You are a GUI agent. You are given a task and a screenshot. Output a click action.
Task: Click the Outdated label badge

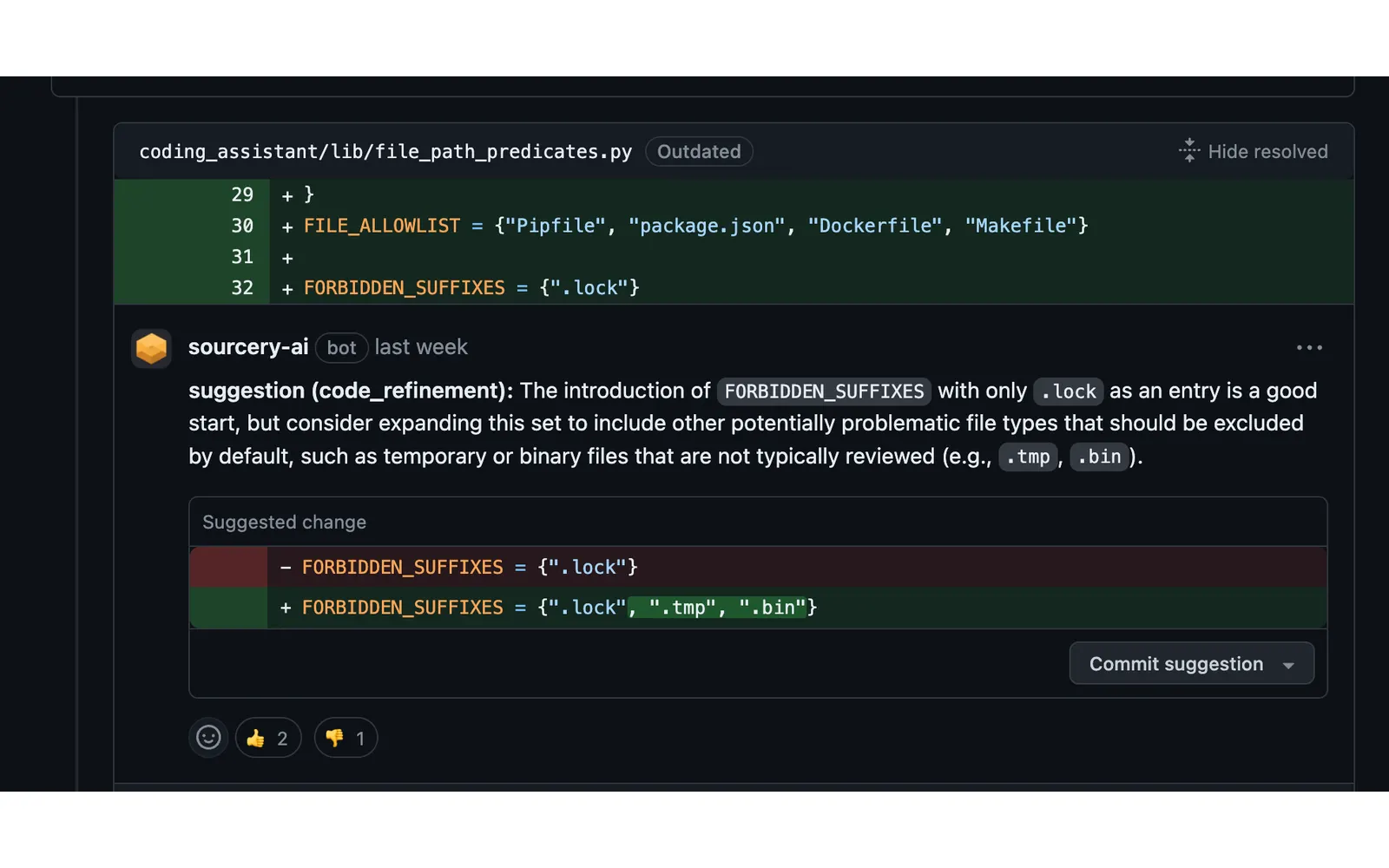pos(699,152)
